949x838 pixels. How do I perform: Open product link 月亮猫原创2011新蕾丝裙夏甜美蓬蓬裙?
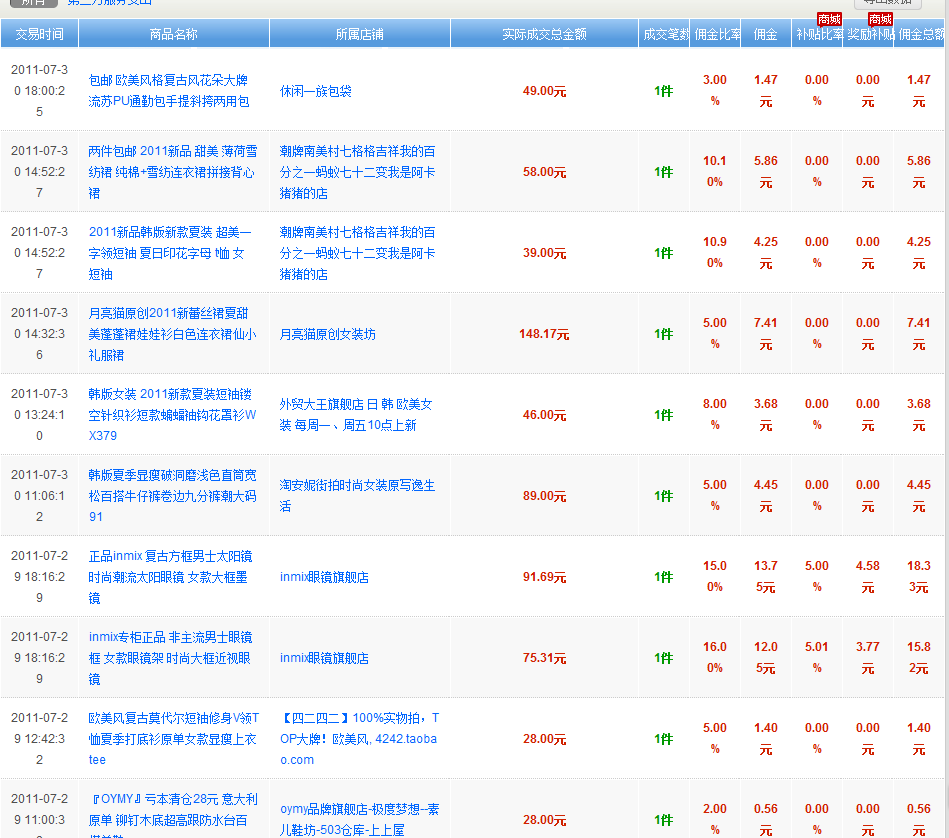click(x=172, y=334)
